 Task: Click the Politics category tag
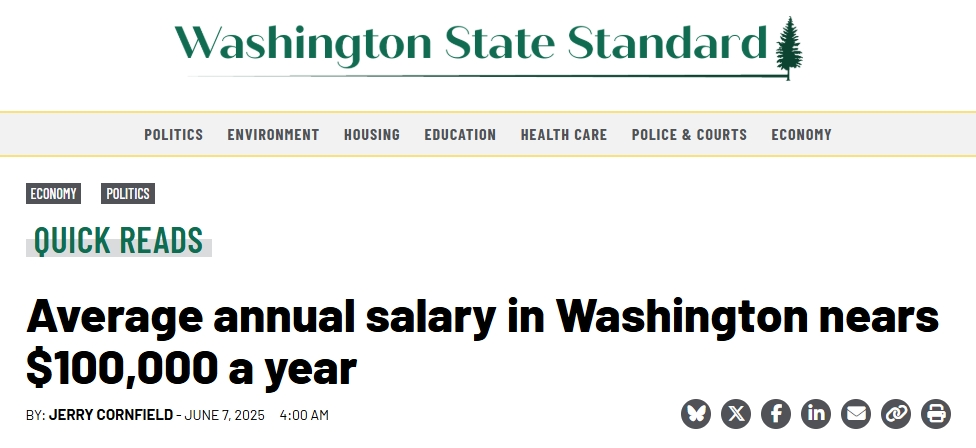128,194
